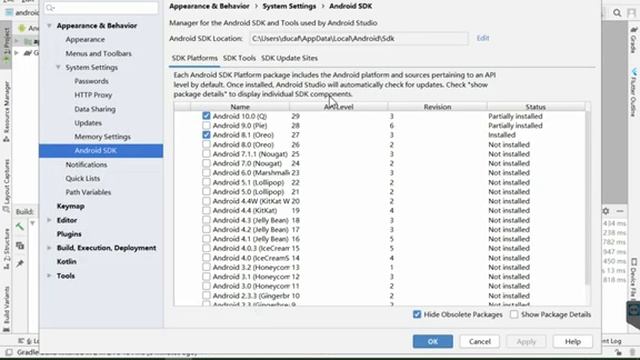Uncheck the Android 10.0 (Q) checkbox
The width and height of the screenshot is (640, 360).
point(206,116)
